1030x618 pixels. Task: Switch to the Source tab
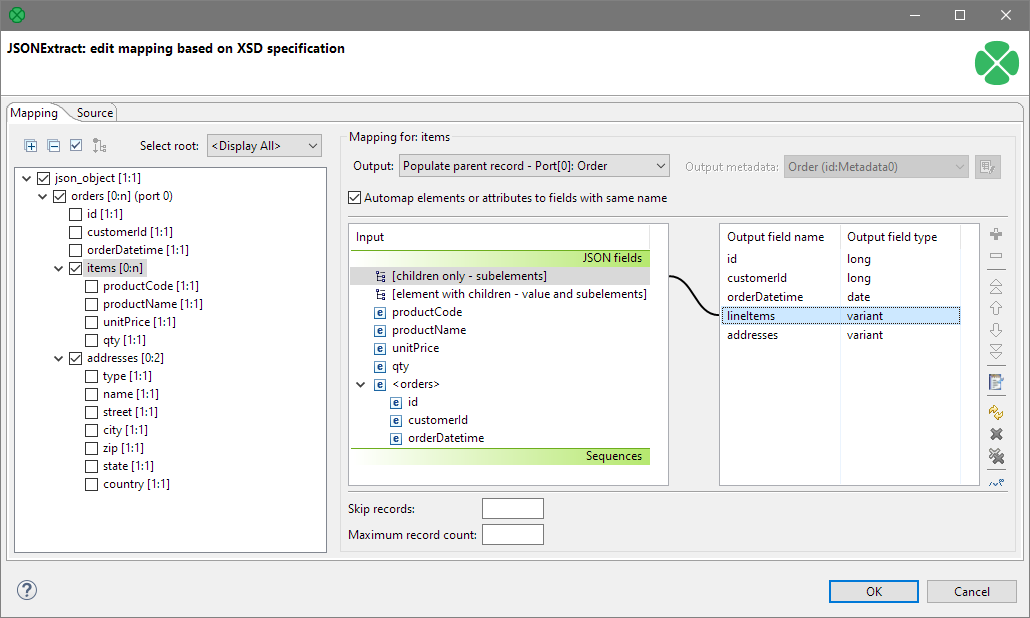(x=95, y=113)
